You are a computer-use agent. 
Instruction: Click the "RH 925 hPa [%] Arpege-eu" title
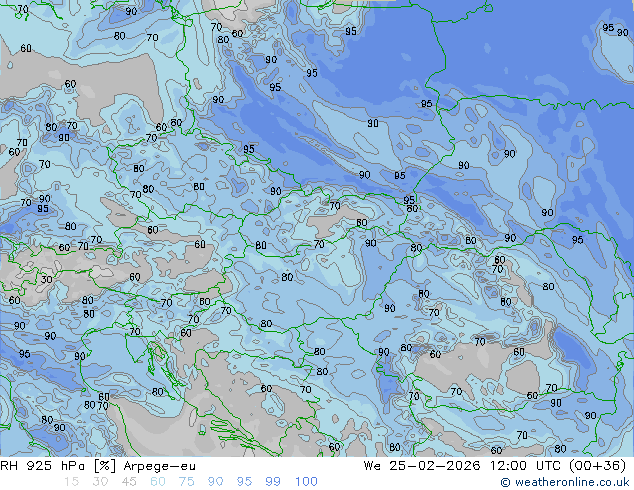coord(98,466)
